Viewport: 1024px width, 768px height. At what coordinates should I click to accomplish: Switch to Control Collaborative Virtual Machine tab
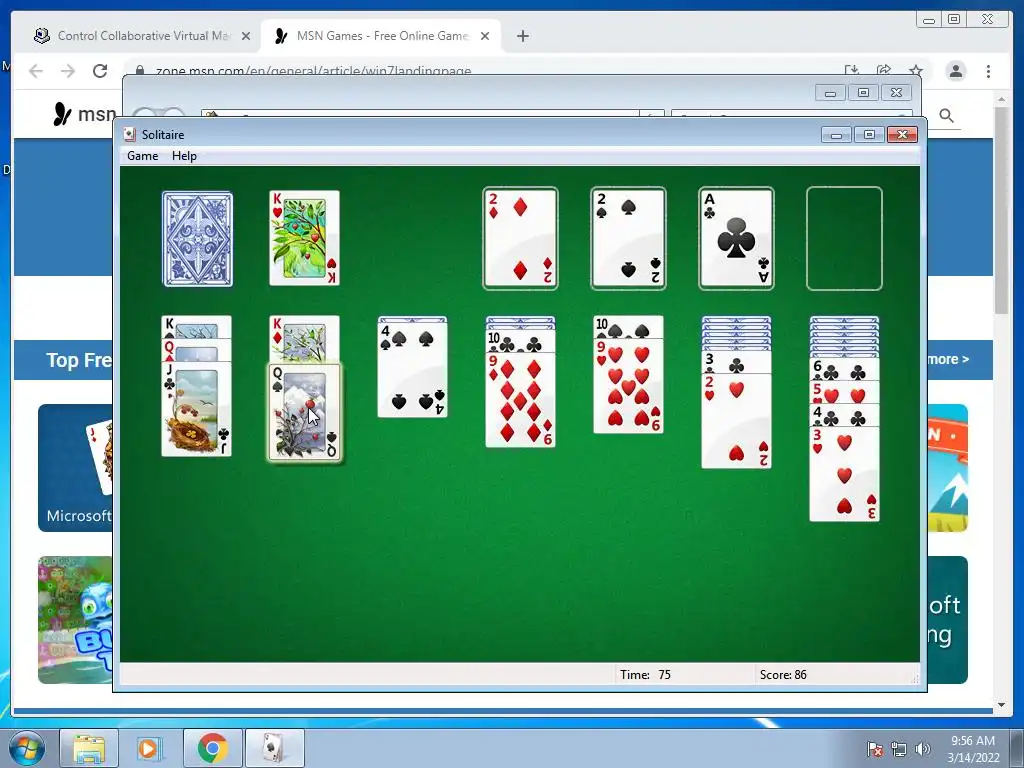[143, 36]
